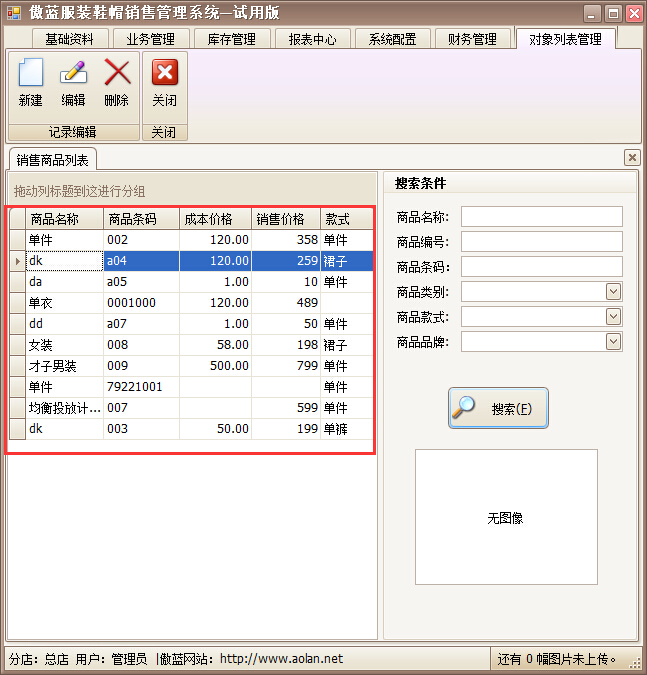Close the 销售商品列表 panel with small X
This screenshot has height=675, width=647.
pos(632,158)
